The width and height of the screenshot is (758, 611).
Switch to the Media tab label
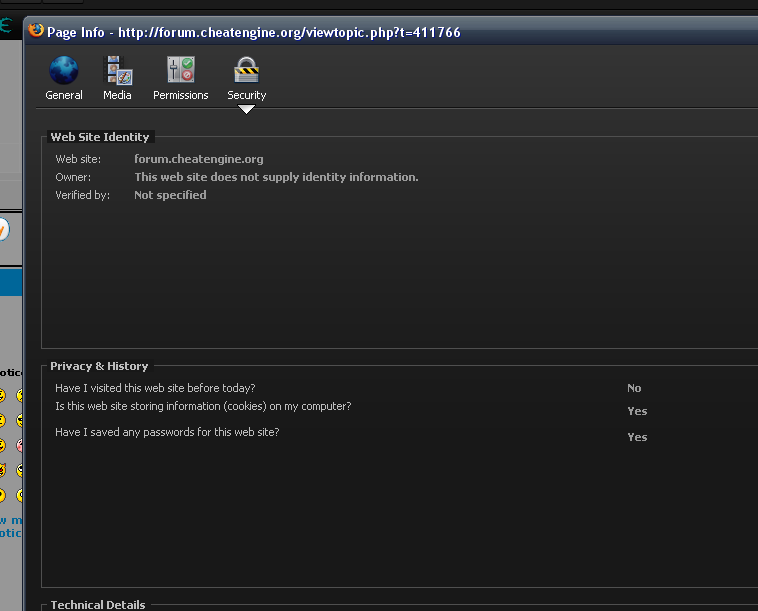tap(117, 95)
